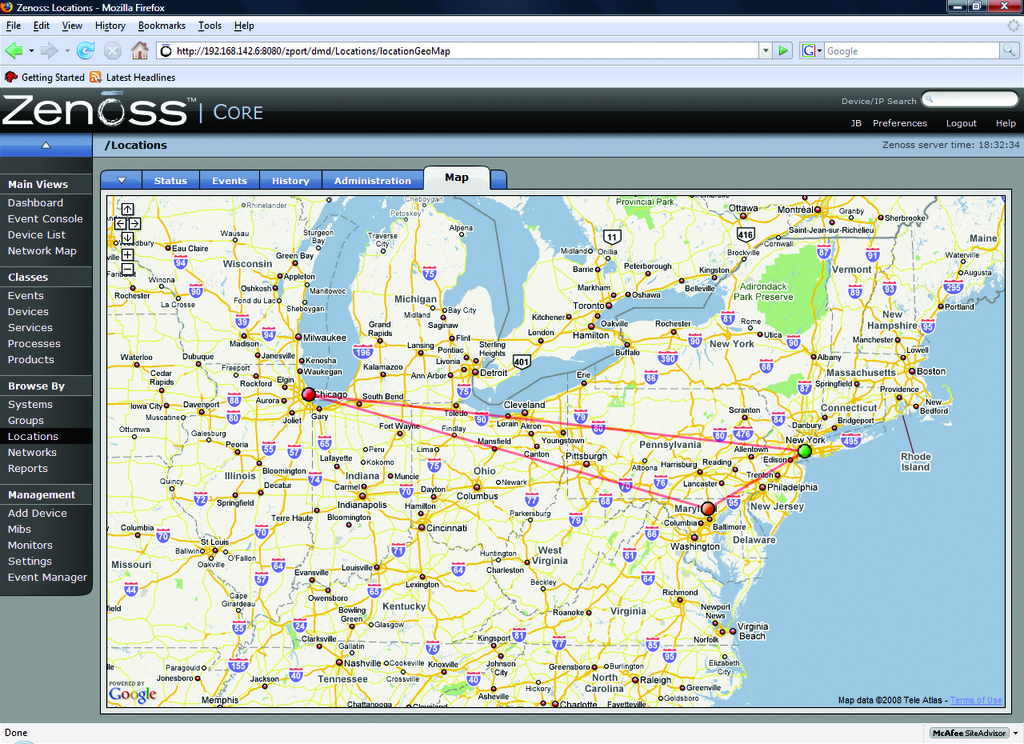Click the green Go arrow beside address bar
Image resolution: width=1024 pixels, height=744 pixels.
pyautogui.click(x=784, y=50)
